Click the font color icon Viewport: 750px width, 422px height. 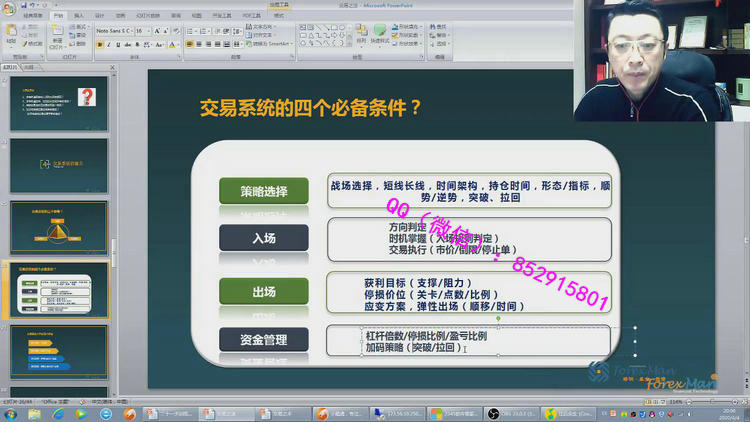pyautogui.click(x=172, y=45)
